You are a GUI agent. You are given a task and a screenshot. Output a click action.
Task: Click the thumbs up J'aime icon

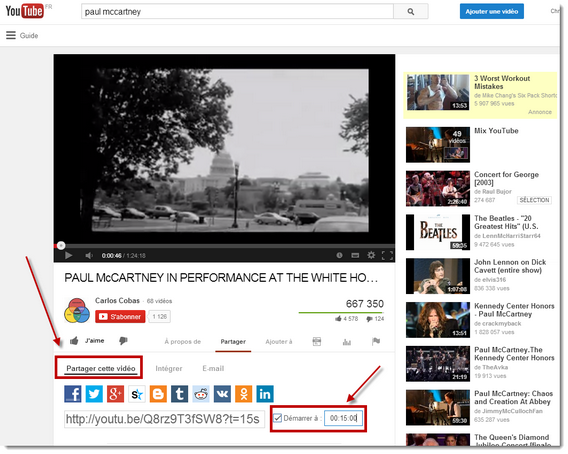tap(74, 341)
